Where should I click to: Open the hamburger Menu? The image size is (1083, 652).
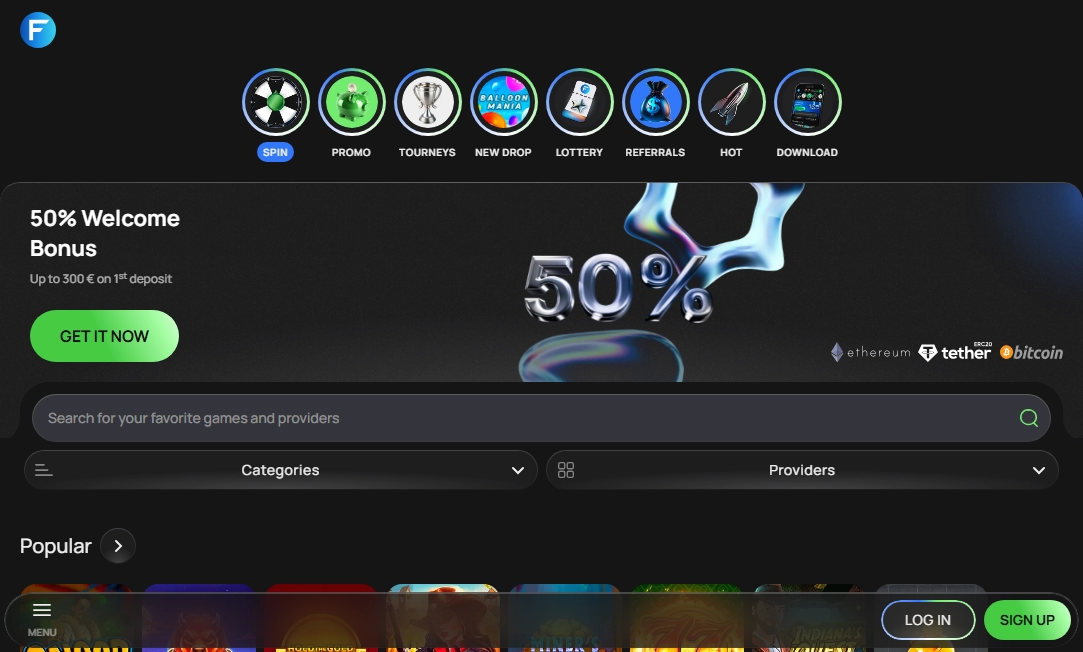click(42, 618)
